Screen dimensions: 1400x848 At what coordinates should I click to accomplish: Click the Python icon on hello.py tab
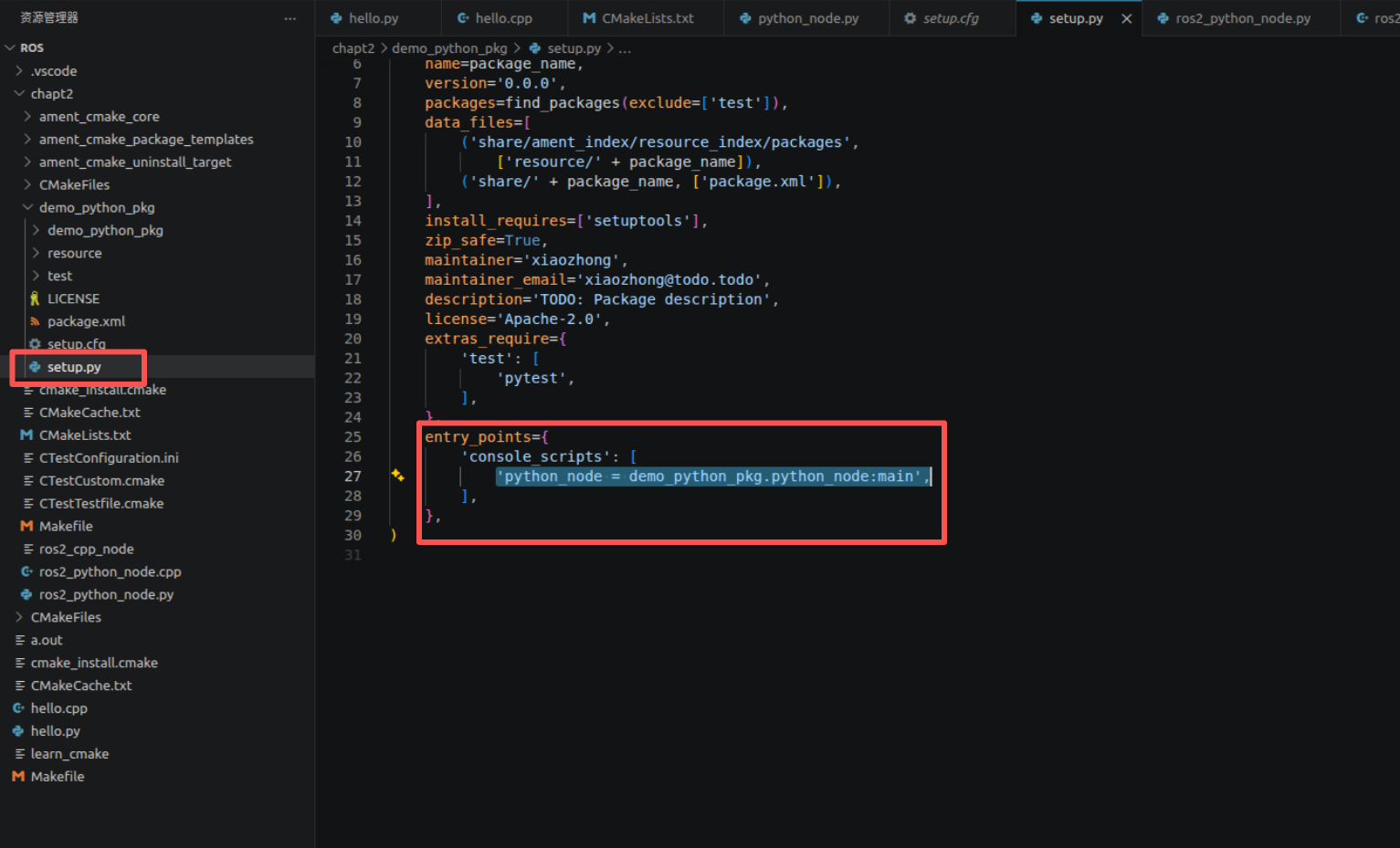point(336,18)
